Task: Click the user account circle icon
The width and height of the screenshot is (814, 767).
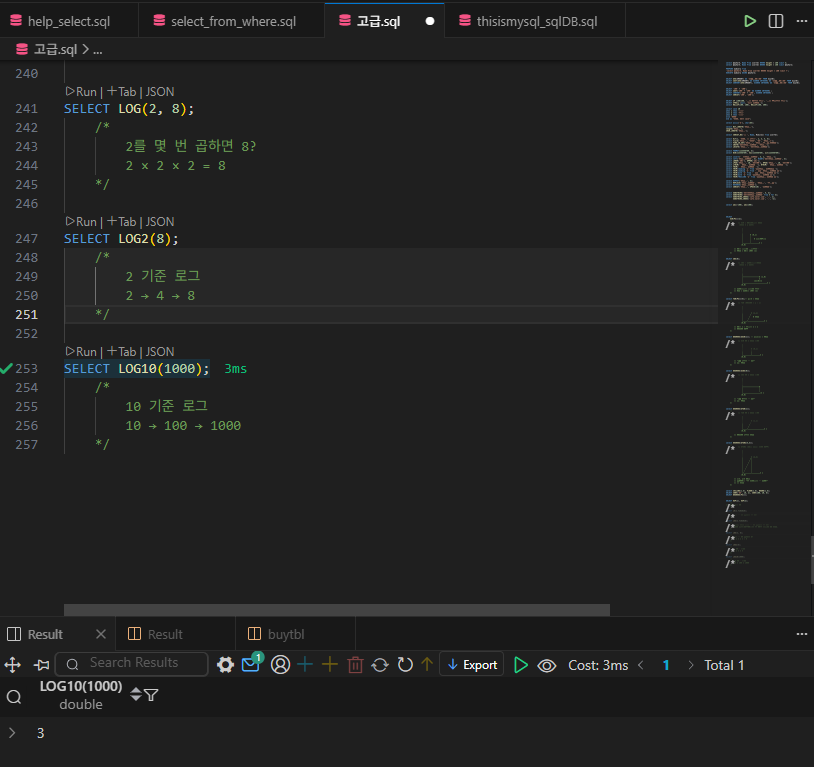Action: pyautogui.click(x=280, y=665)
